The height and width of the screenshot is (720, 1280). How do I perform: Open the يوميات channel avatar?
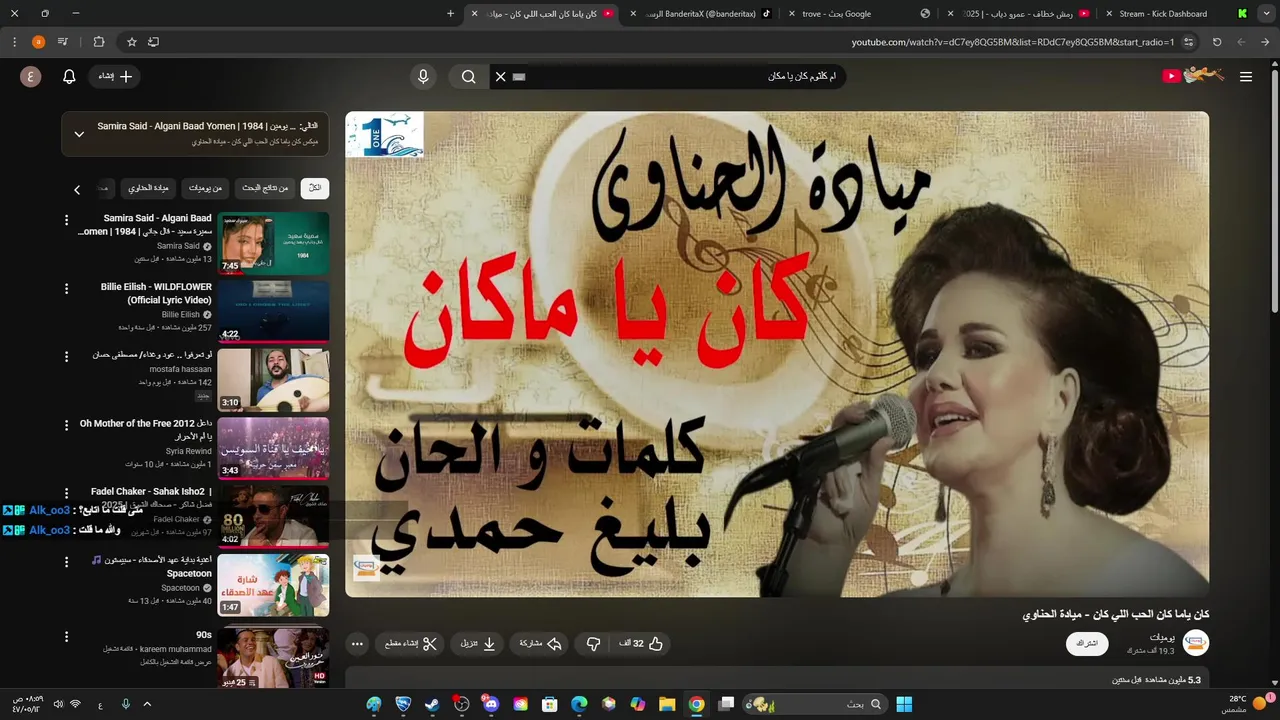click(1195, 643)
